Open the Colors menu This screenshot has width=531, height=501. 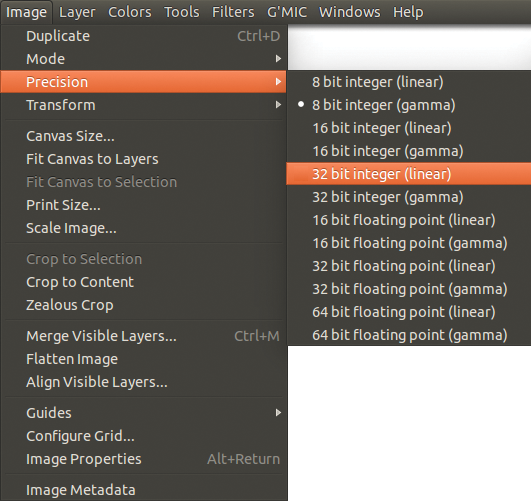click(130, 12)
